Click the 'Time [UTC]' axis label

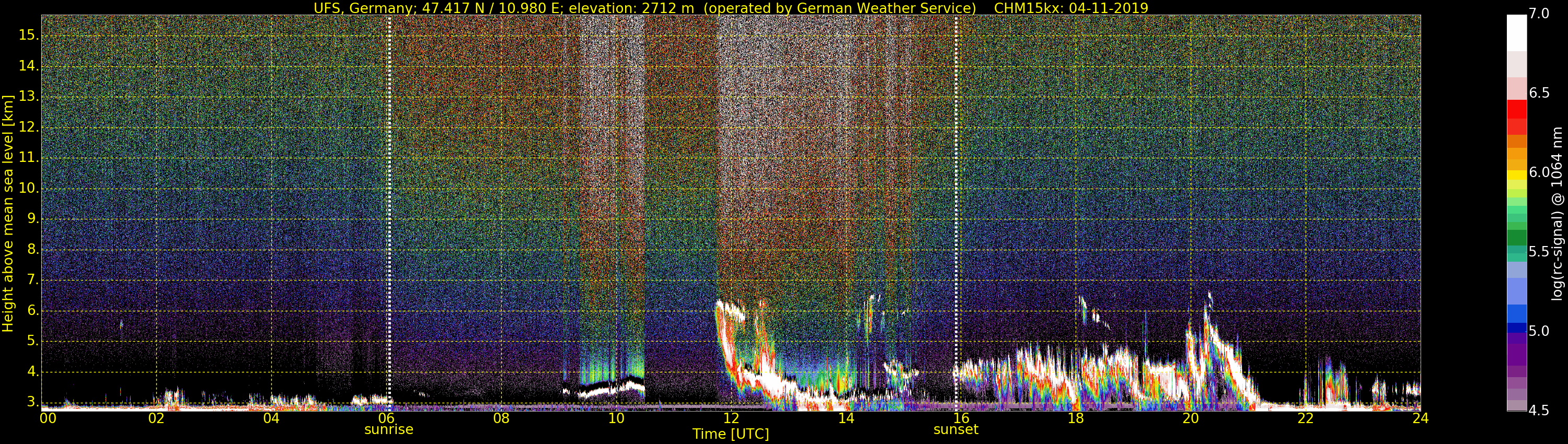point(731,434)
